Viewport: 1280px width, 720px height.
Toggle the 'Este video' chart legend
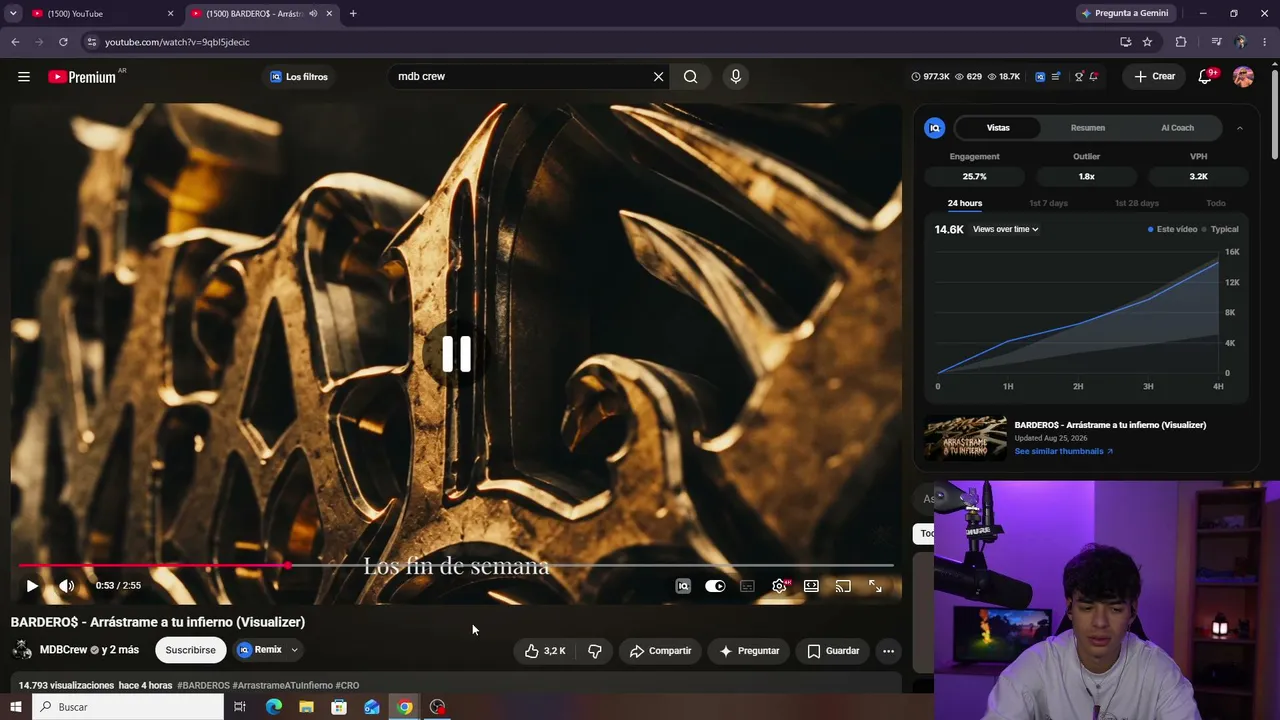tap(1172, 229)
